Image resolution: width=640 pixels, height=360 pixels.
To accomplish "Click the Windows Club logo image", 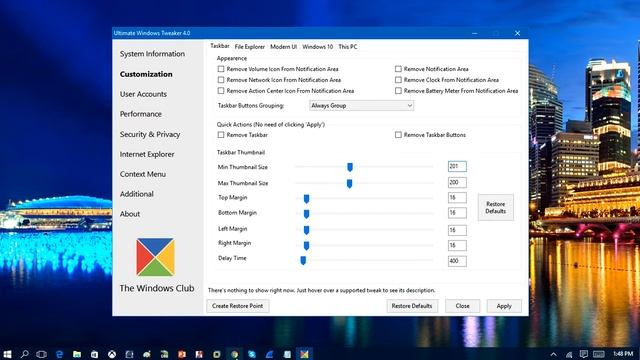I will tap(156, 257).
